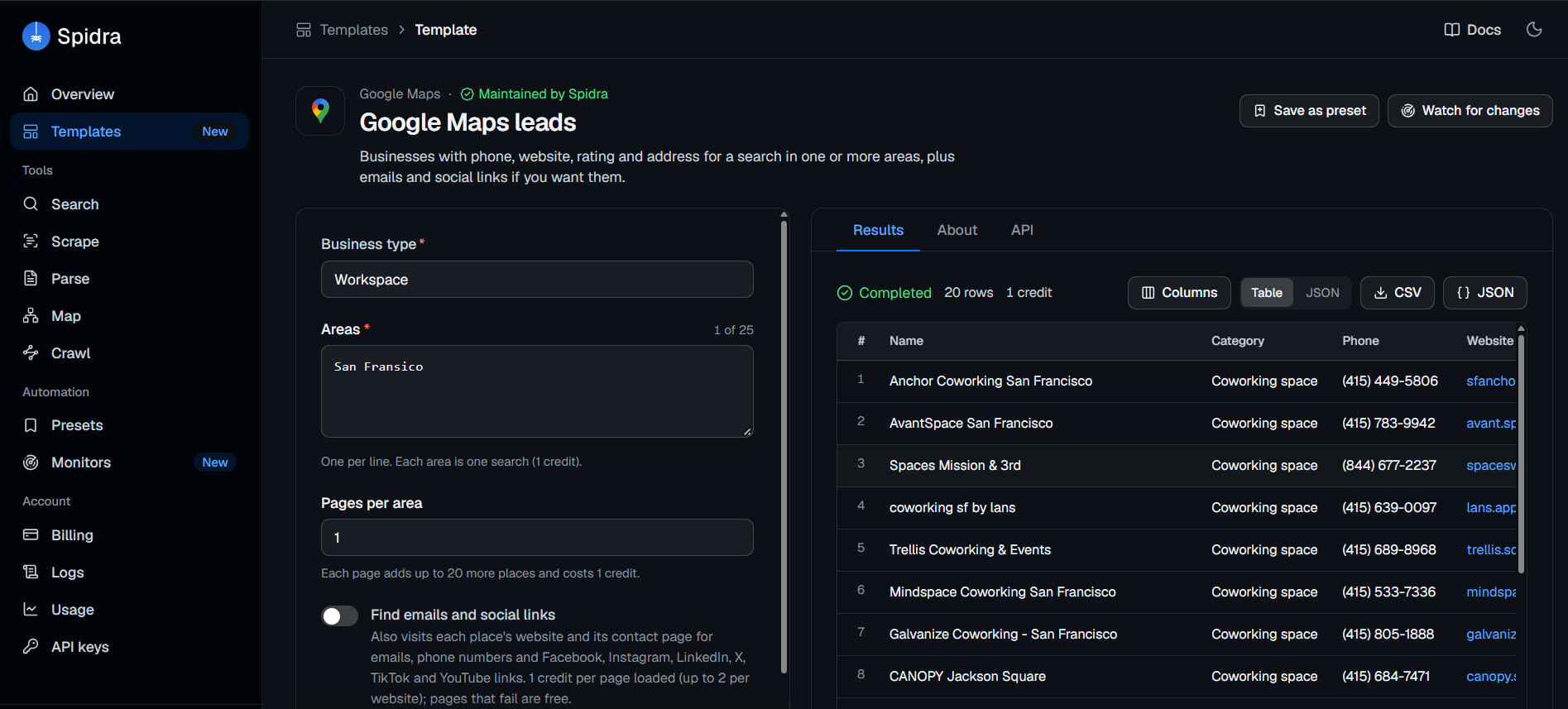Click Watch for changes button
The height and width of the screenshot is (709, 1568).
(x=1470, y=111)
